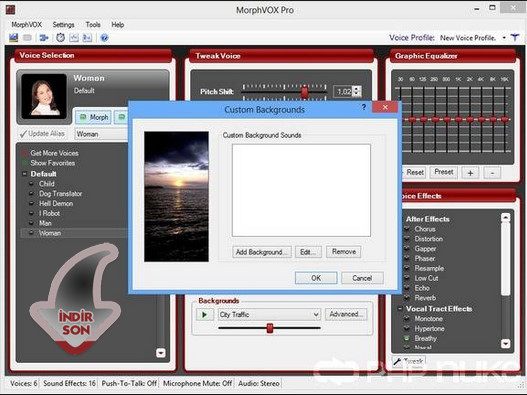Toggle the Phaser effect indicator
527x395 pixels.
pos(407,259)
